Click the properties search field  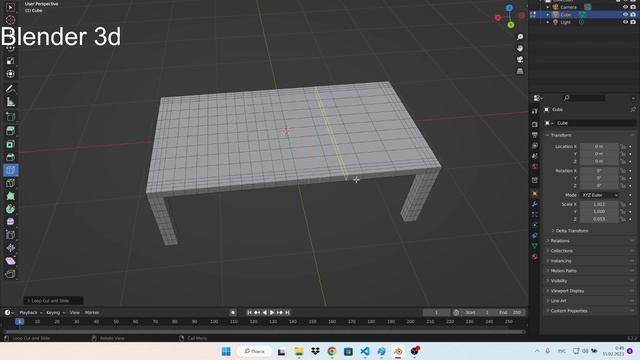coord(584,98)
